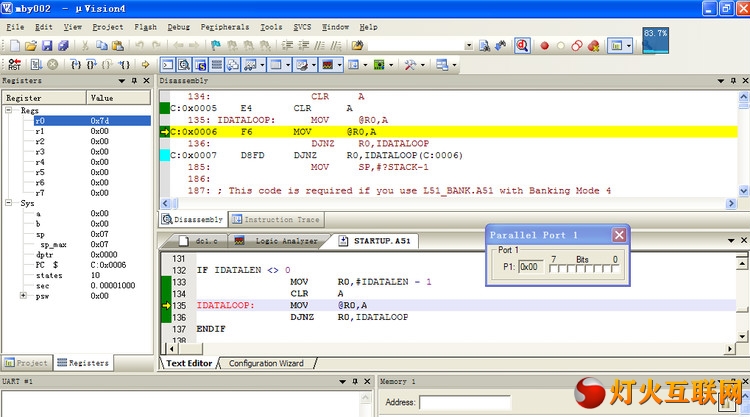750x417 pixels.
Task: Open the Project menu
Action: [x=108, y=27]
